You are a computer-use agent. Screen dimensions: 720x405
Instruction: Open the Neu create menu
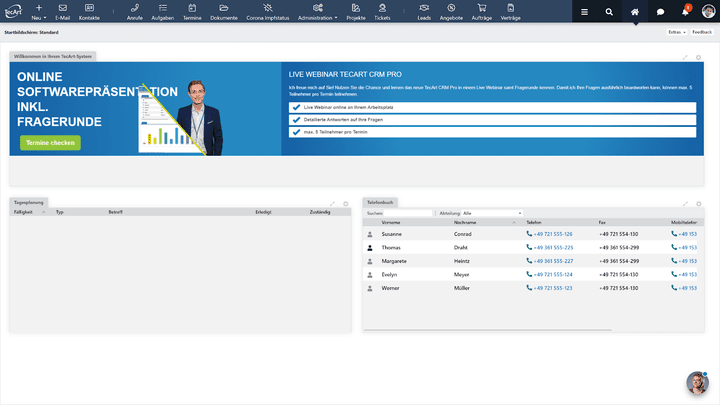(x=39, y=12)
